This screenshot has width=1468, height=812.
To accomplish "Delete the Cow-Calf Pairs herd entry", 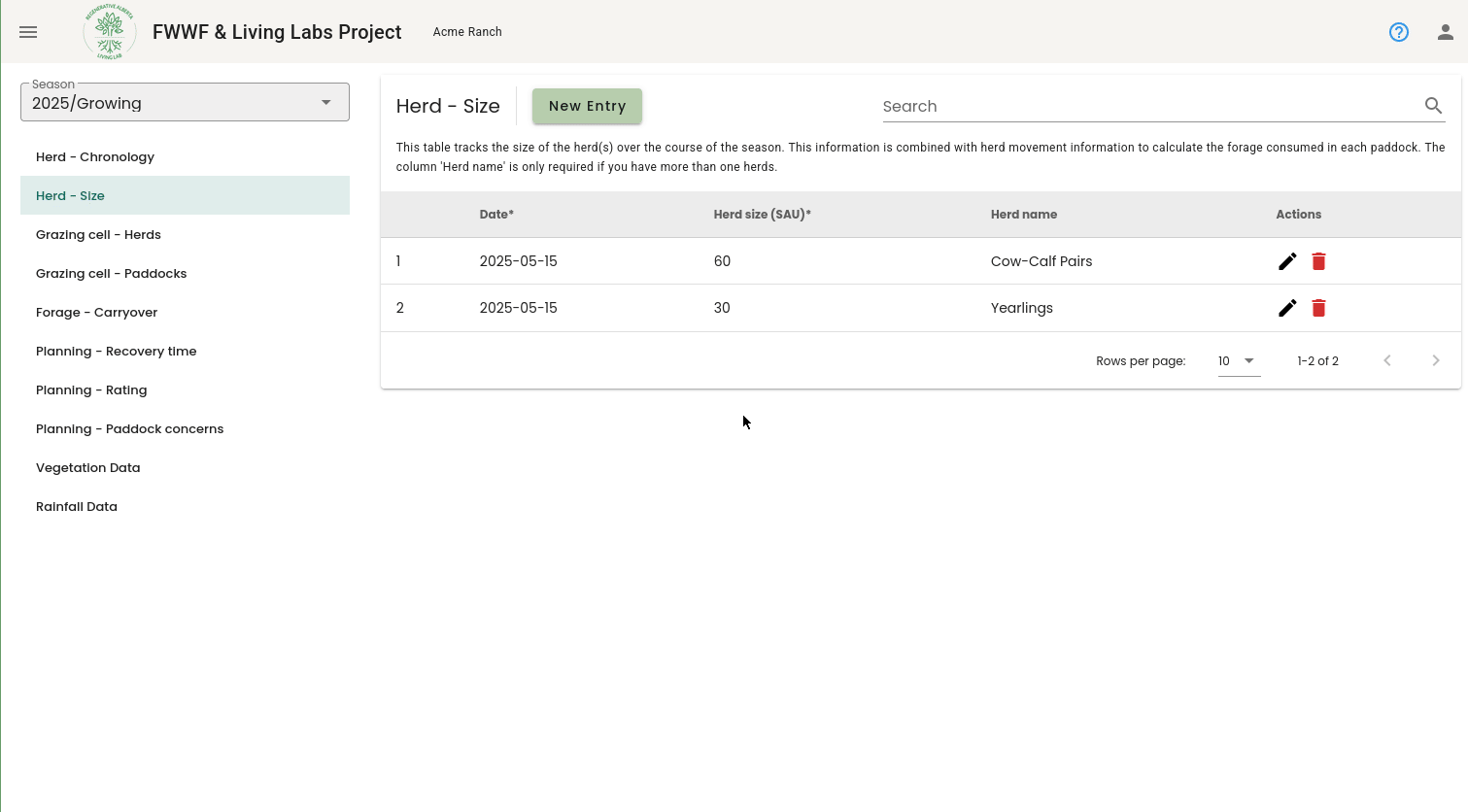I will [1318, 261].
